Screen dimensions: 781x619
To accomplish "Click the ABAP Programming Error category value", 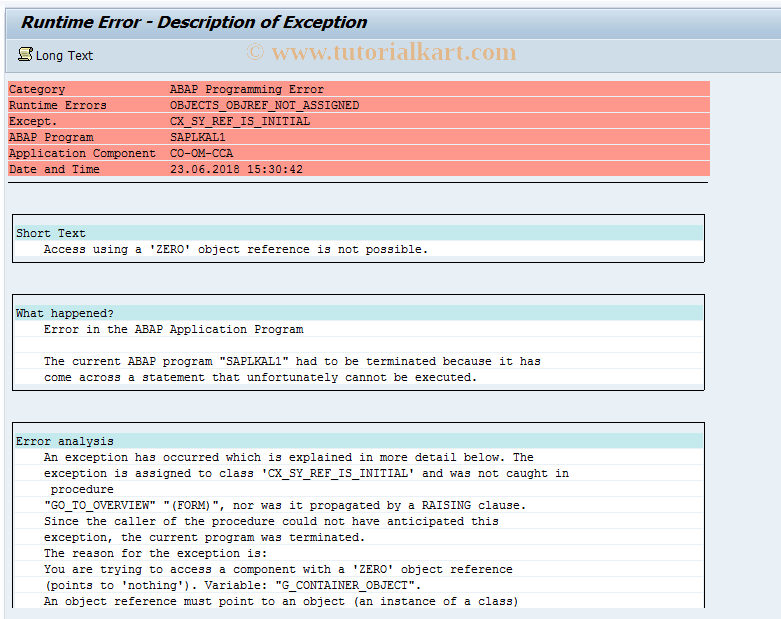I will [x=247, y=89].
